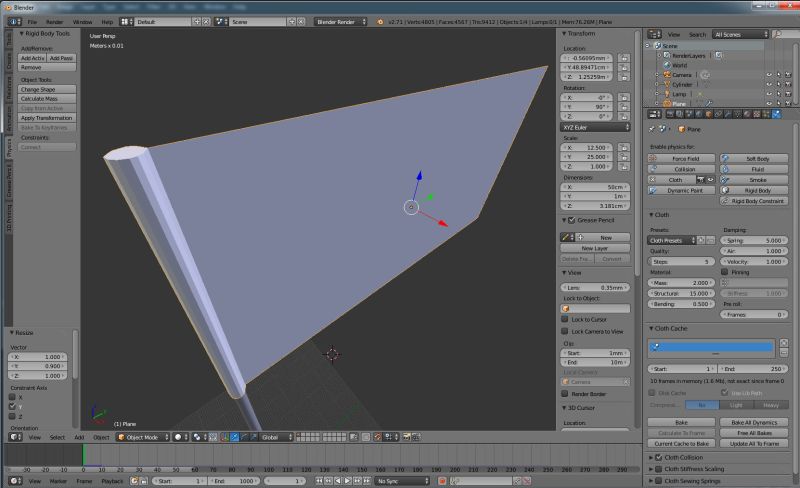The width and height of the screenshot is (800, 488).
Task: Click the Plane modifier wrench icon in outliner
Action: [x=709, y=104]
